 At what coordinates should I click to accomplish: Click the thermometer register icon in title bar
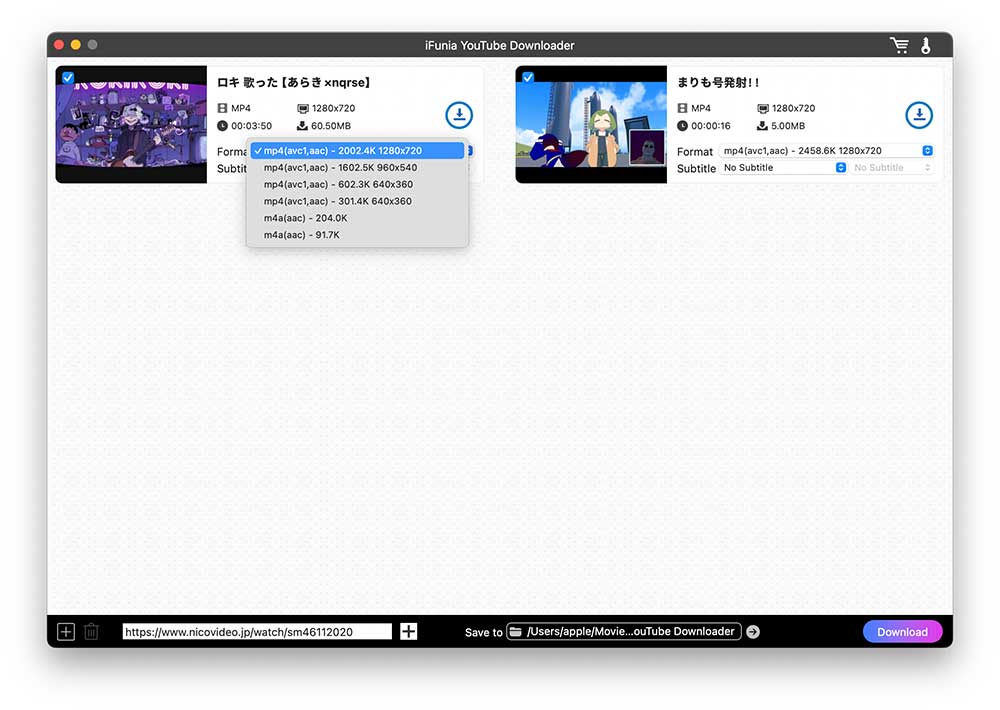pyautogui.click(x=926, y=45)
